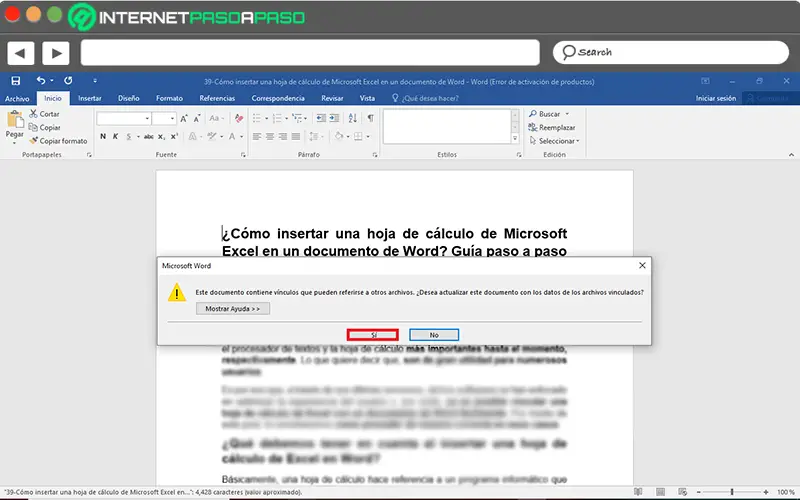Open the font size combo box
The width and height of the screenshot is (800, 500).
tap(164, 118)
